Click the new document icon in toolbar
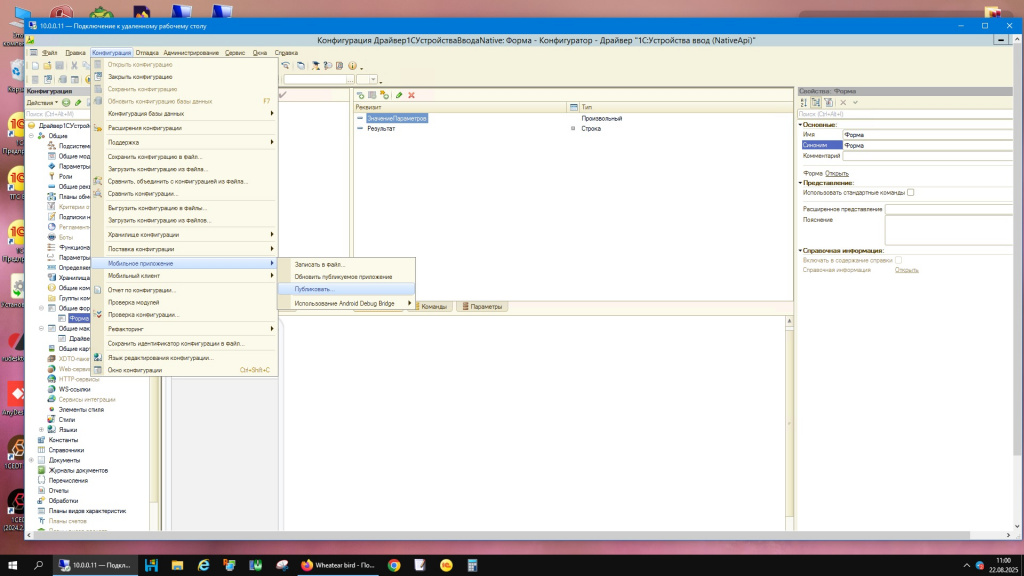Viewport: 1024px width, 576px height. [x=35, y=66]
